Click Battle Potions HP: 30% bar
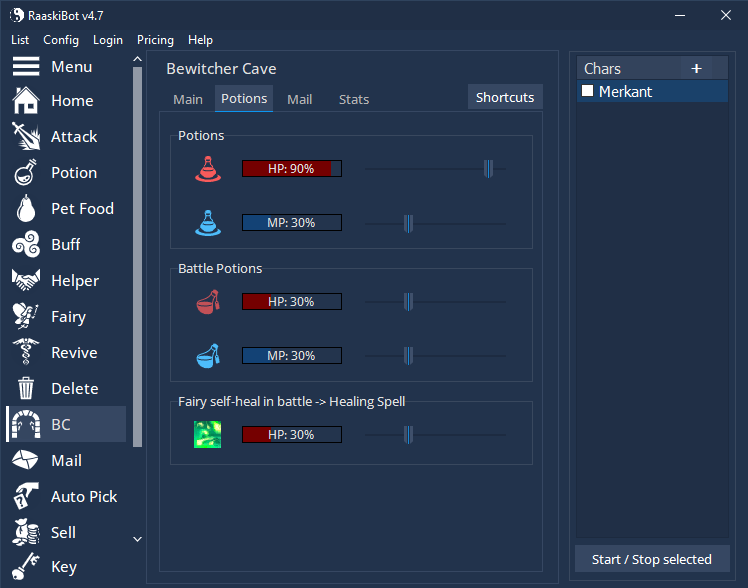The width and height of the screenshot is (748, 588). [x=292, y=302]
